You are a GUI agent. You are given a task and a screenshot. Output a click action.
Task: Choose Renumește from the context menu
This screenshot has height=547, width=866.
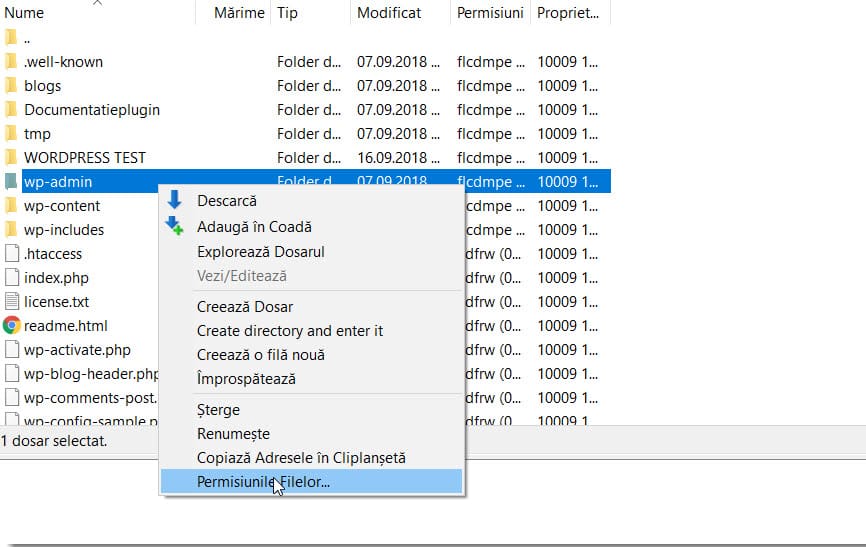[233, 434]
